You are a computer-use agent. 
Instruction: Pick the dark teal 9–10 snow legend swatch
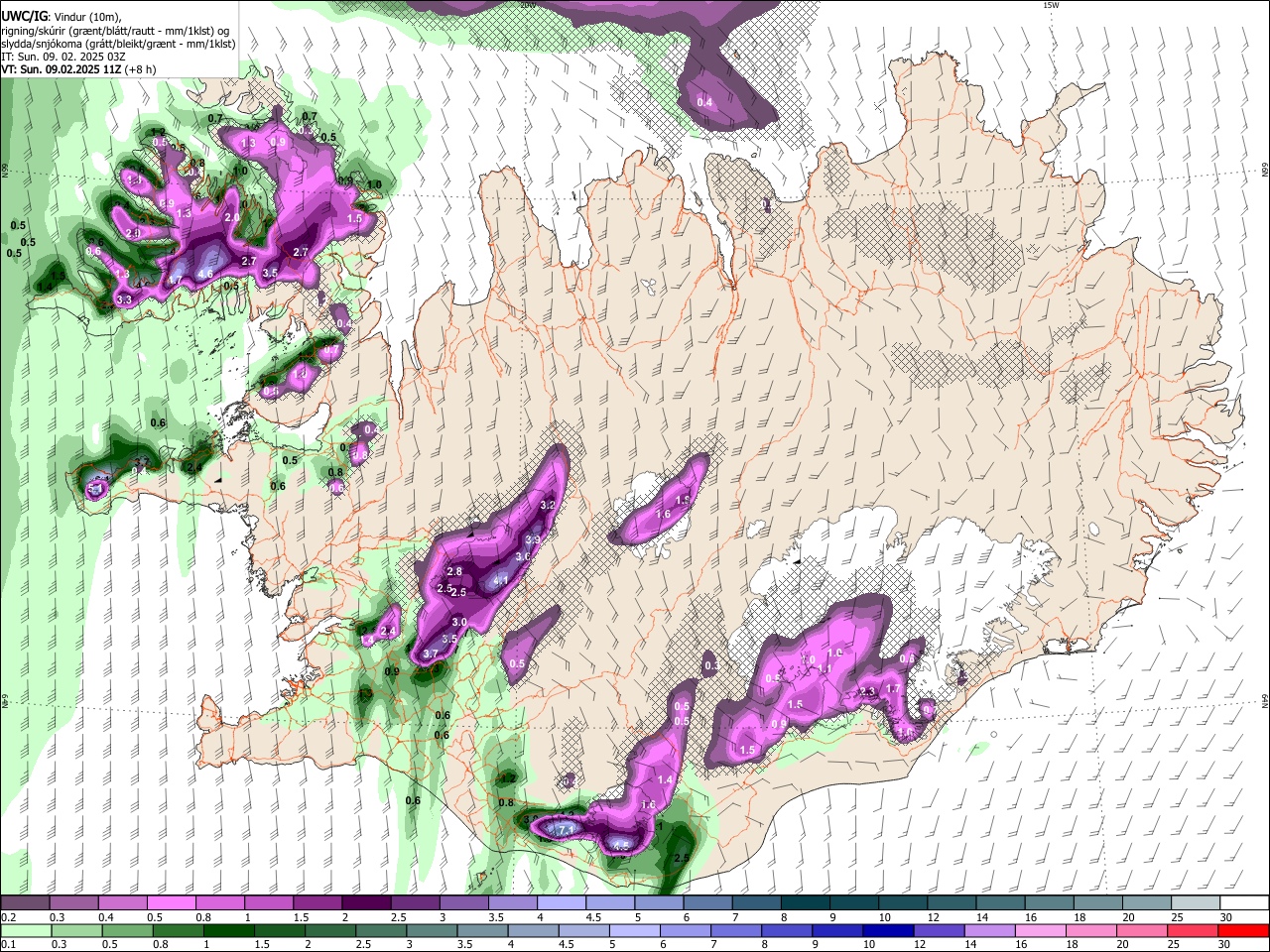(x=855, y=903)
